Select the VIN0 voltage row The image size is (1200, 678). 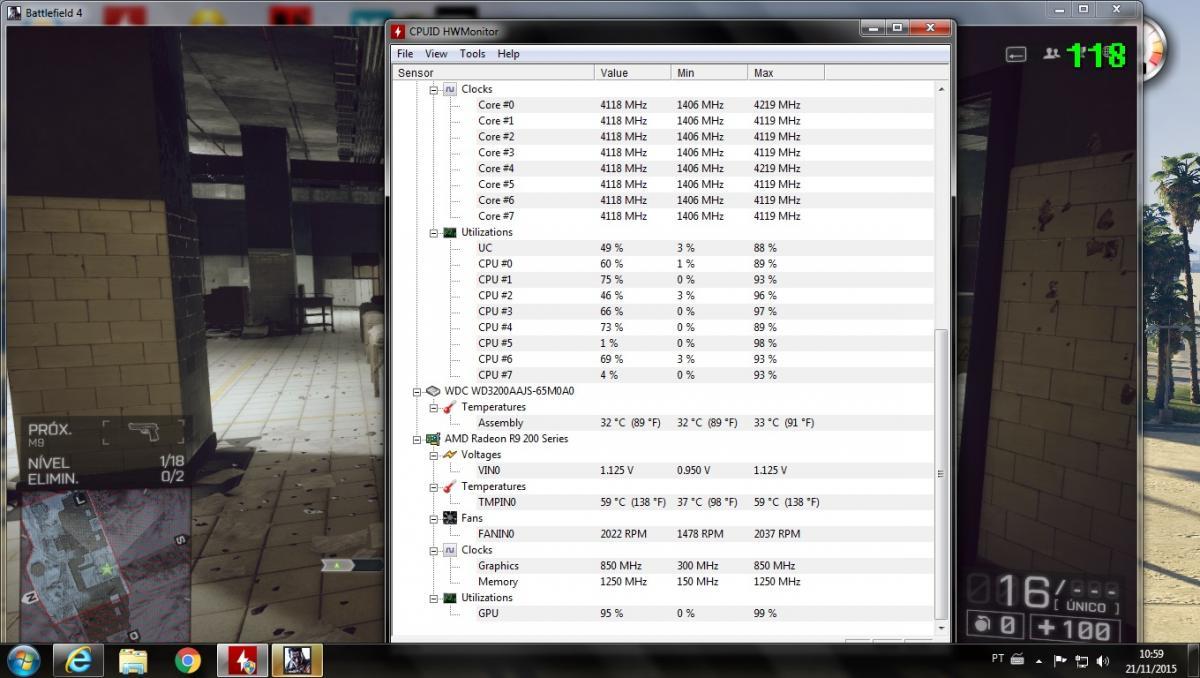(x=664, y=470)
